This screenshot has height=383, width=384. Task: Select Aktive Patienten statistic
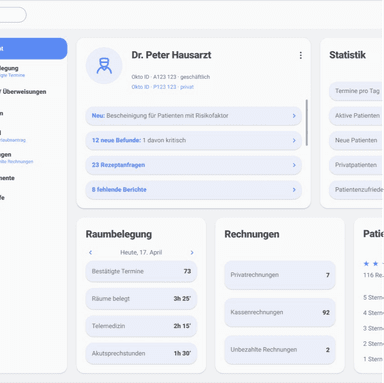tap(356, 116)
